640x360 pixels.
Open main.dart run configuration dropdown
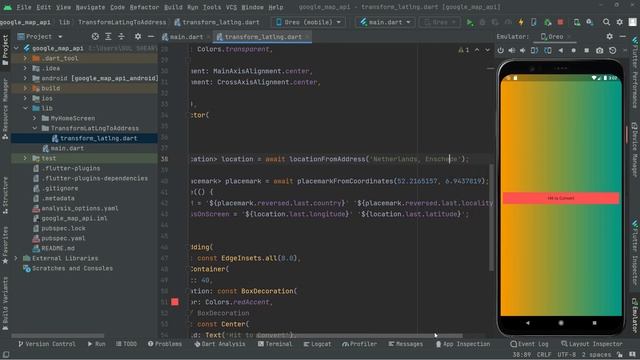pos(385,22)
